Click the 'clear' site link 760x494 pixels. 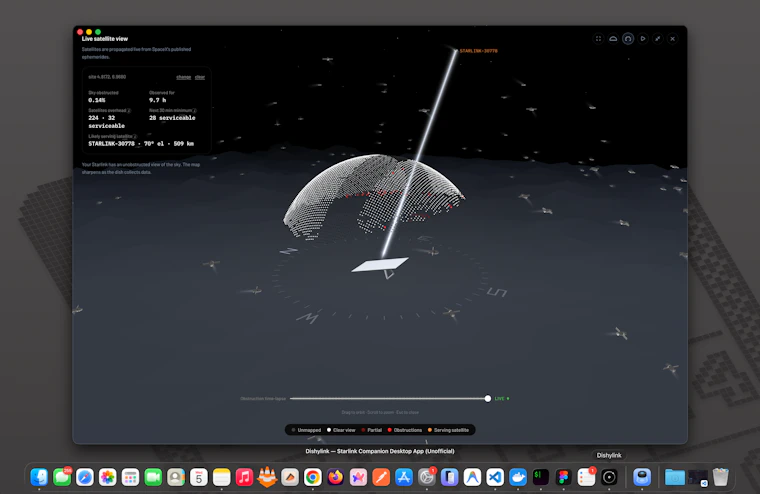200,77
